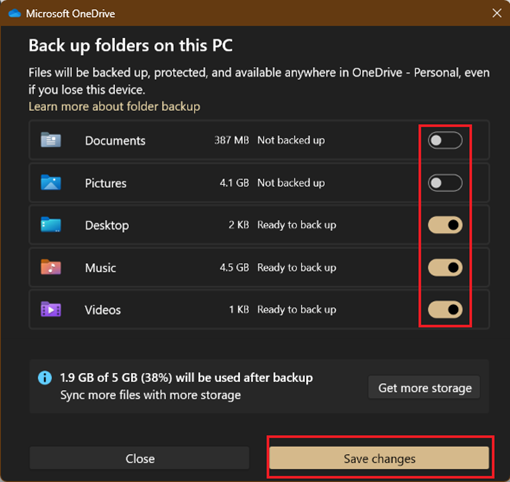Click the Pictures 'Not backed up' status text
Image resolution: width=510 pixels, height=482 pixels.
(291, 183)
